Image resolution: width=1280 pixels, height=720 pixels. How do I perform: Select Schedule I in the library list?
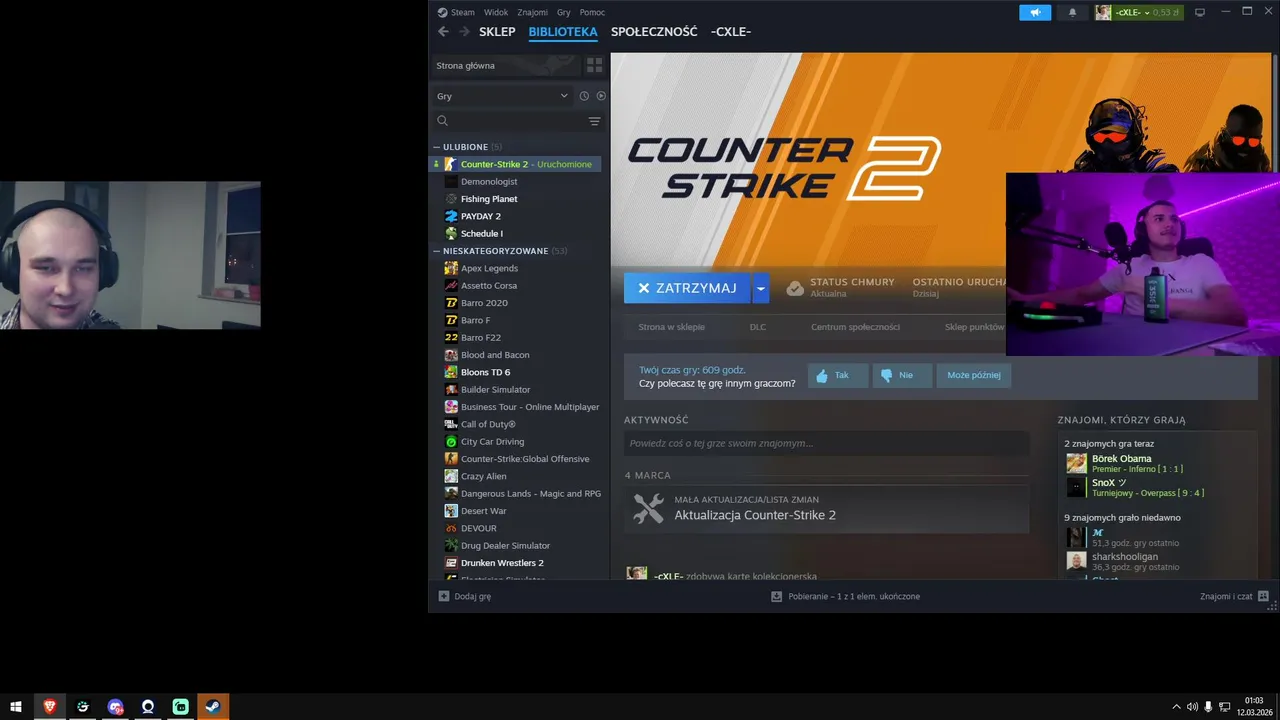pyautogui.click(x=482, y=234)
